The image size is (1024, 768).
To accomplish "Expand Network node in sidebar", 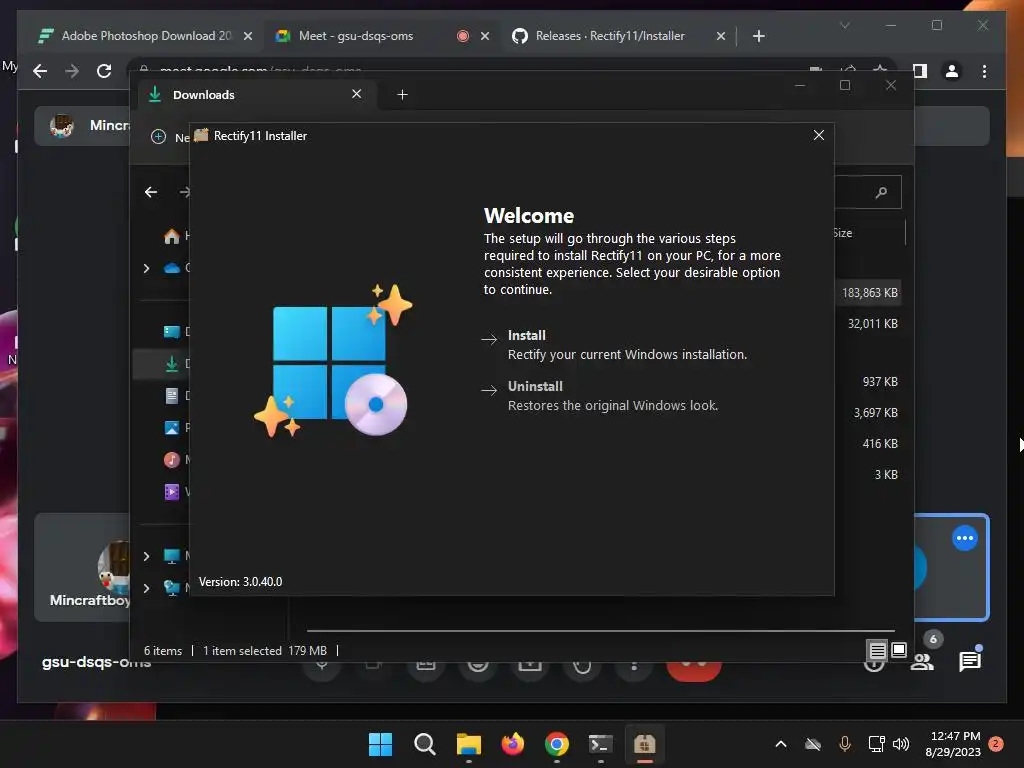I will pyautogui.click(x=146, y=588).
